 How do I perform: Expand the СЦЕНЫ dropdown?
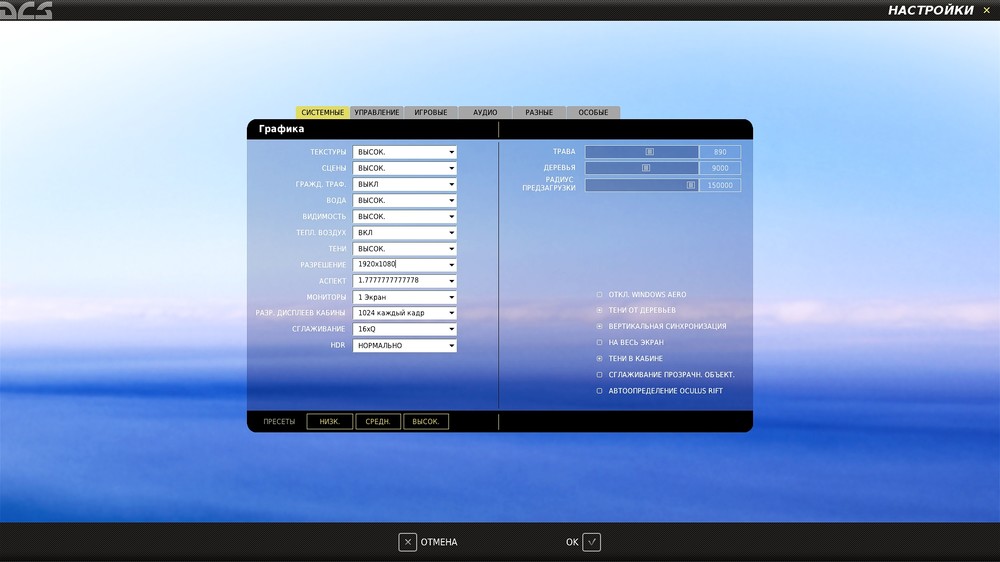click(404, 168)
